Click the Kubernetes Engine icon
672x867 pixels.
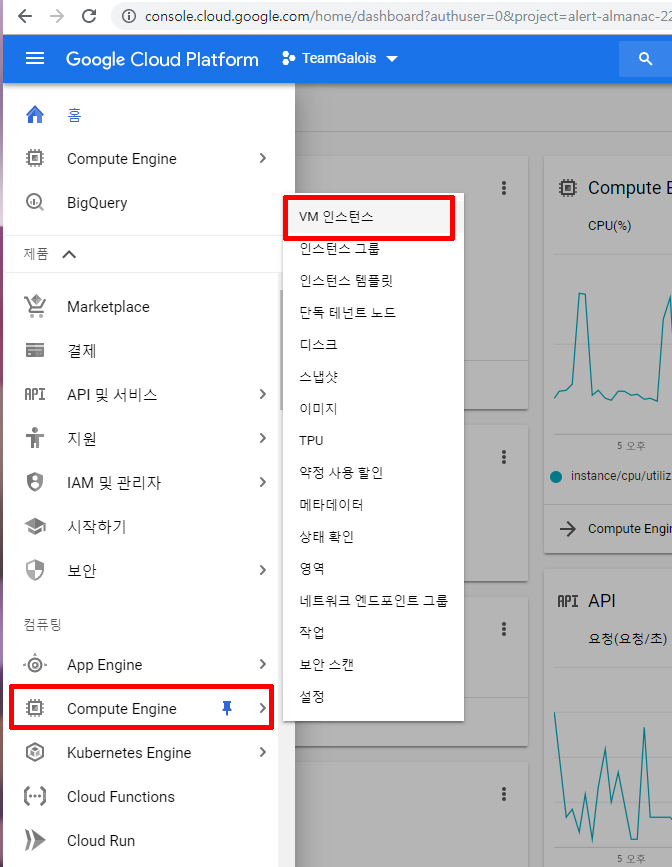click(x=35, y=752)
